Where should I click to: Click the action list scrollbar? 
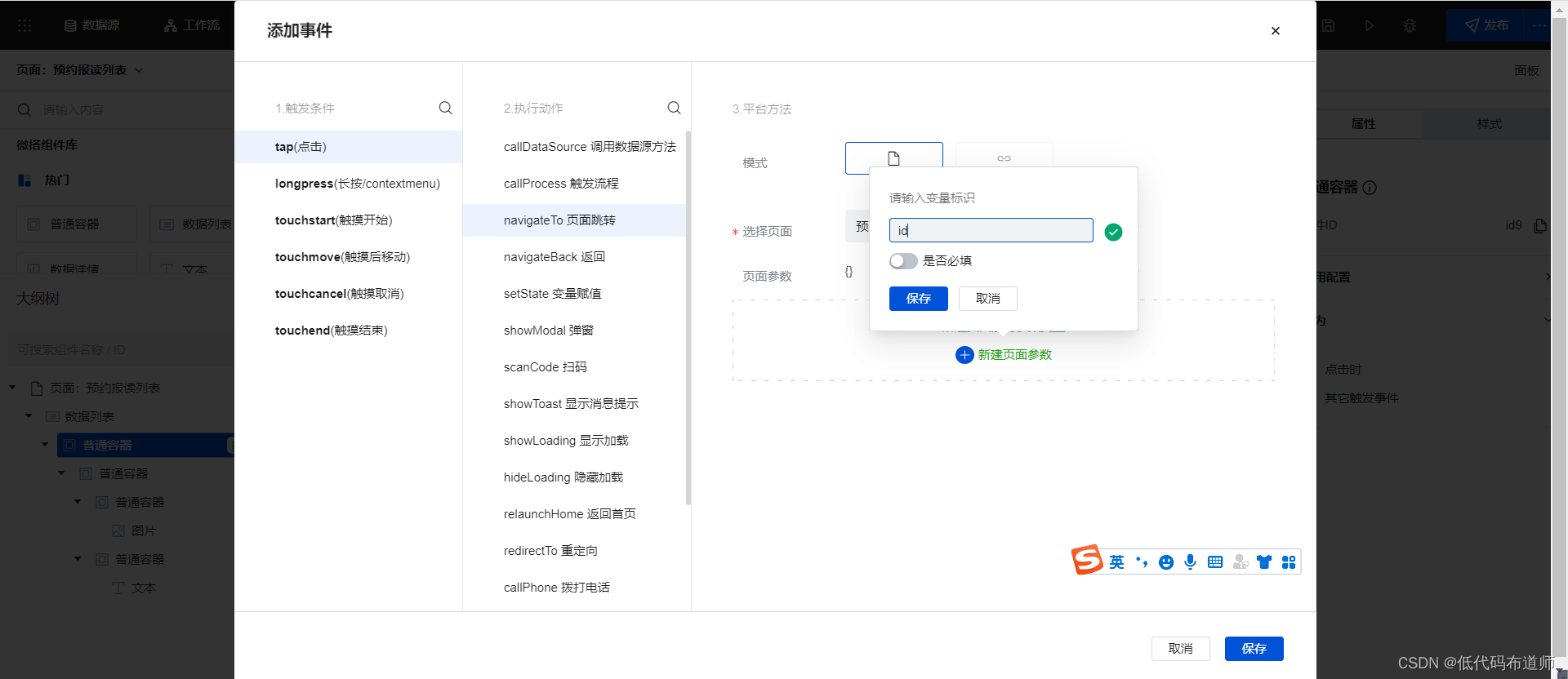coord(688,318)
